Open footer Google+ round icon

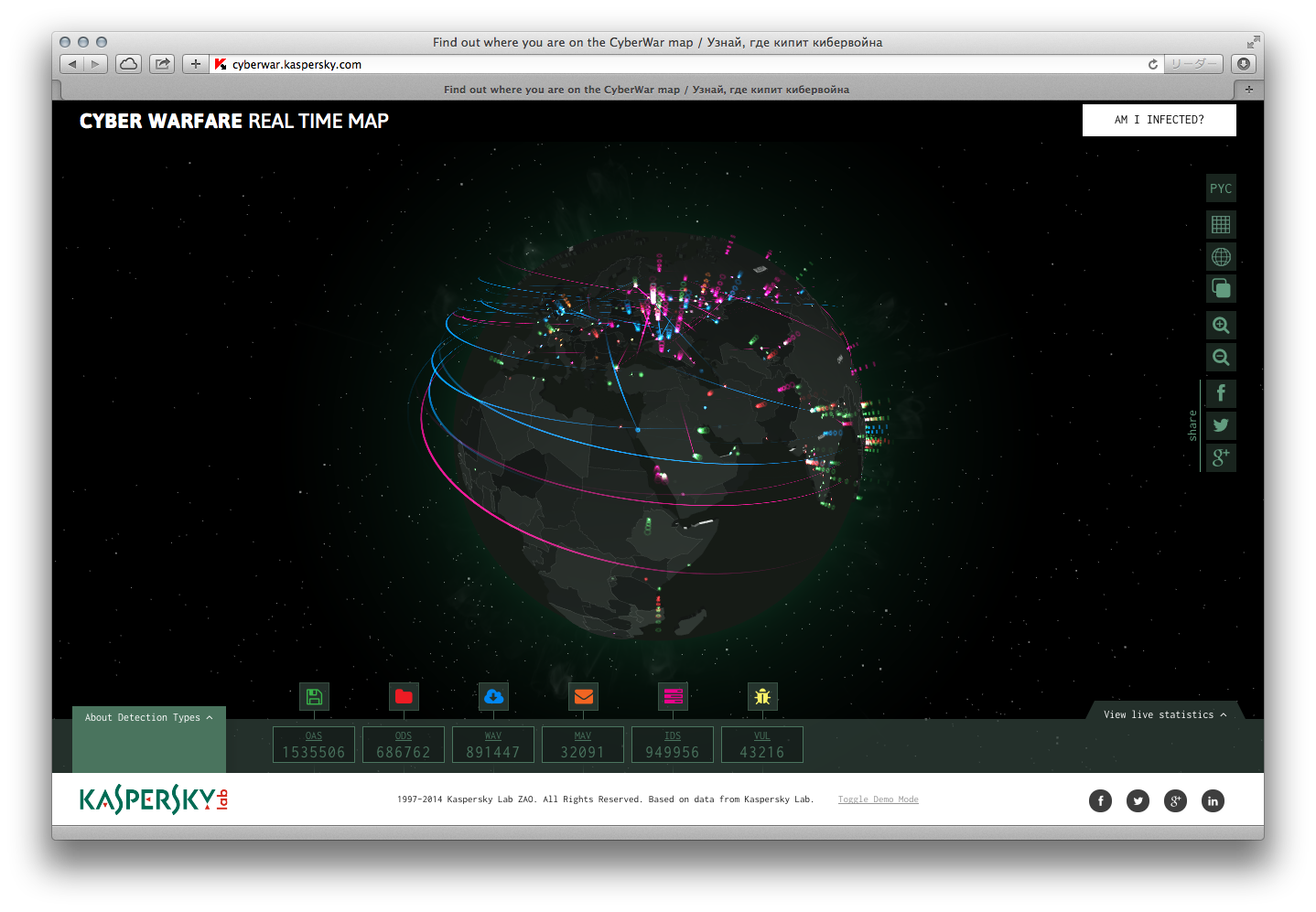[1175, 801]
